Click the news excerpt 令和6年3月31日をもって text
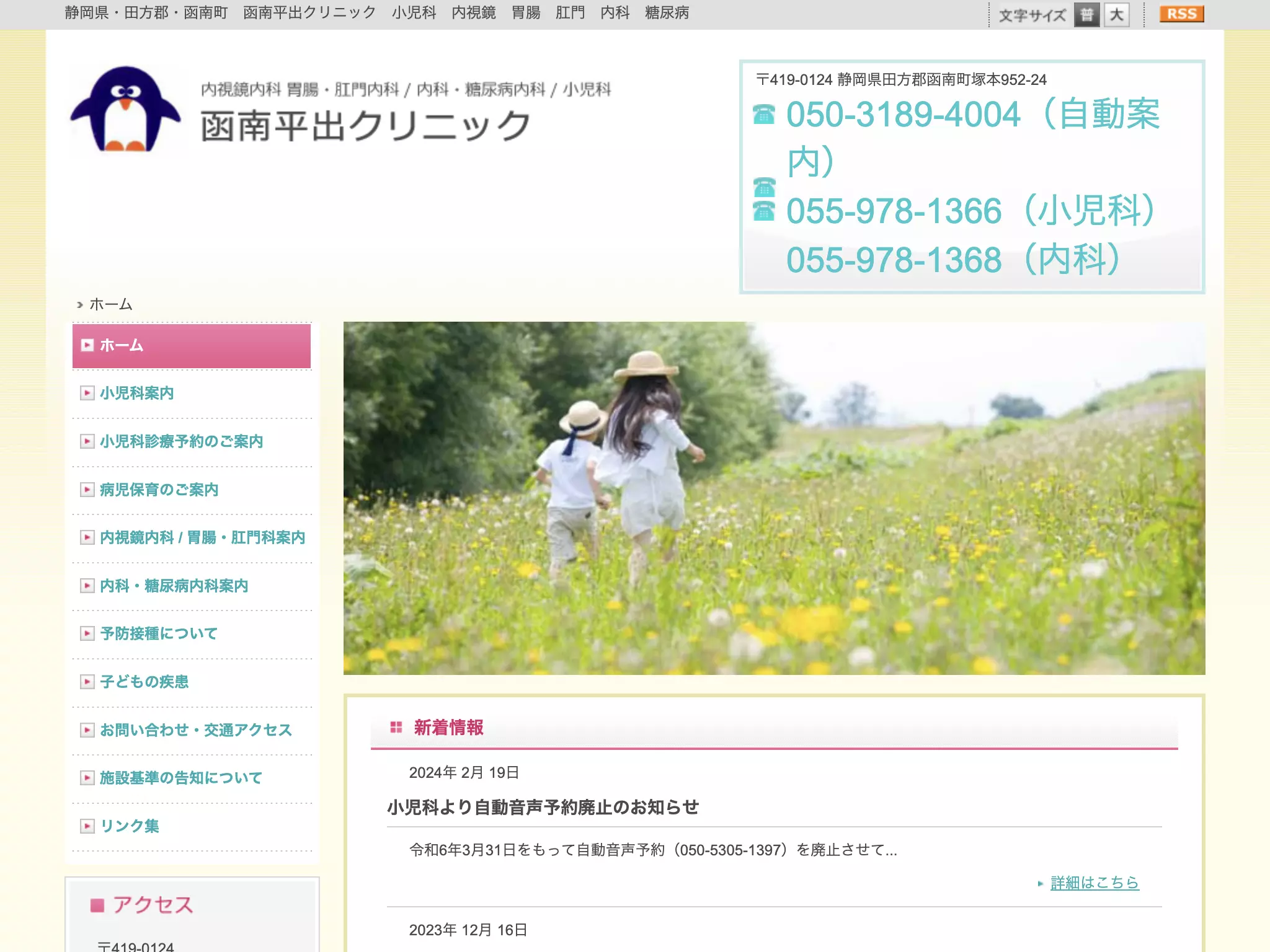Image resolution: width=1270 pixels, height=952 pixels. 653,850
